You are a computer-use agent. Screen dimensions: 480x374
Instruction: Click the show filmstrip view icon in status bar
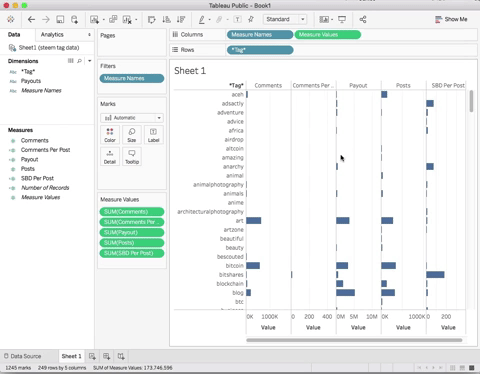tap(462, 368)
